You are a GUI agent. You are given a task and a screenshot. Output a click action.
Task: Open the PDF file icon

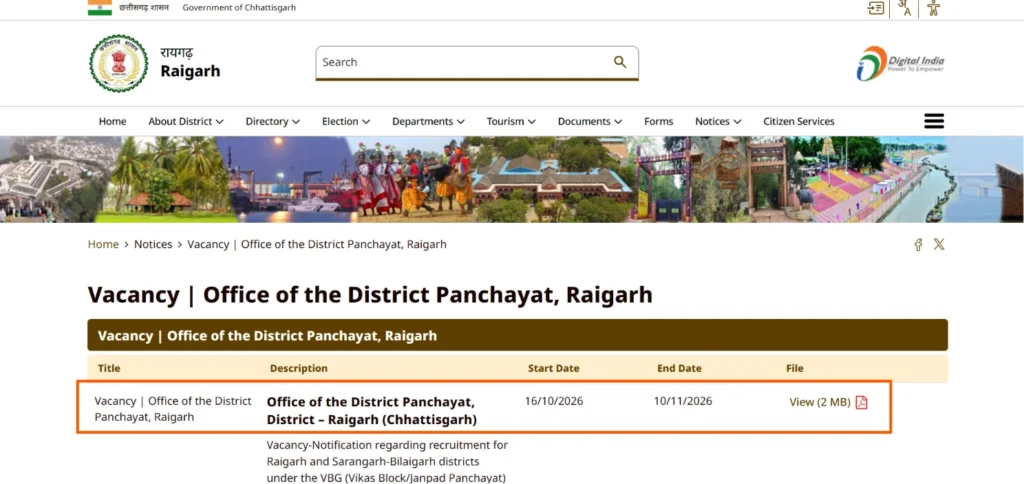pos(861,402)
